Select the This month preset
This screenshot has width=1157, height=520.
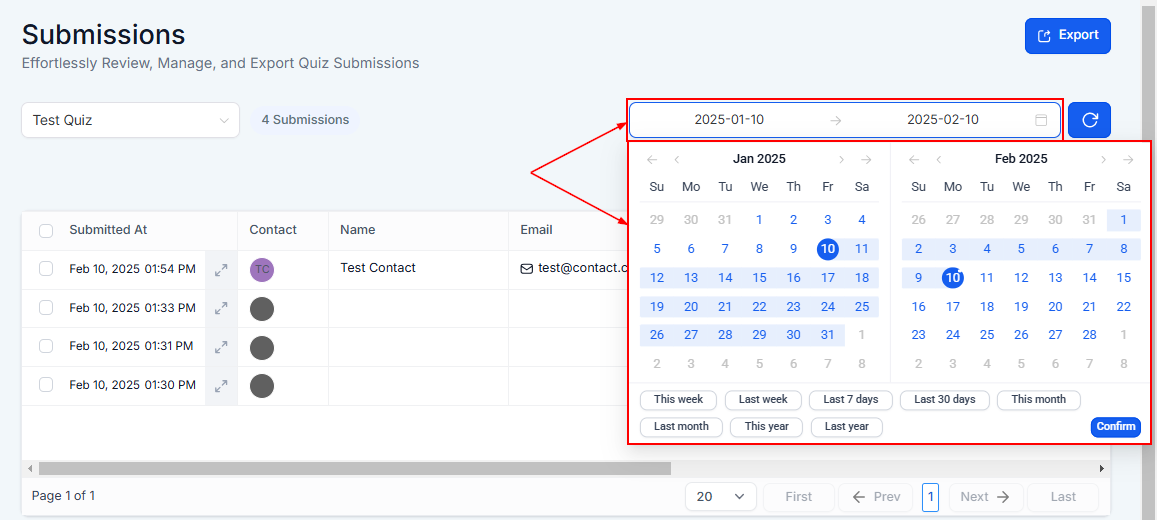click(x=1038, y=400)
